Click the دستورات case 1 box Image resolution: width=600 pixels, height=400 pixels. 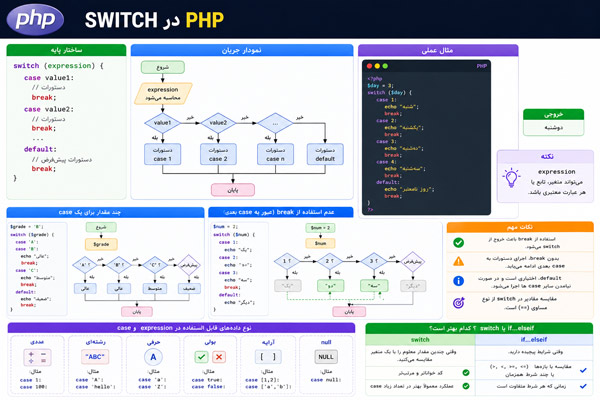pos(163,154)
